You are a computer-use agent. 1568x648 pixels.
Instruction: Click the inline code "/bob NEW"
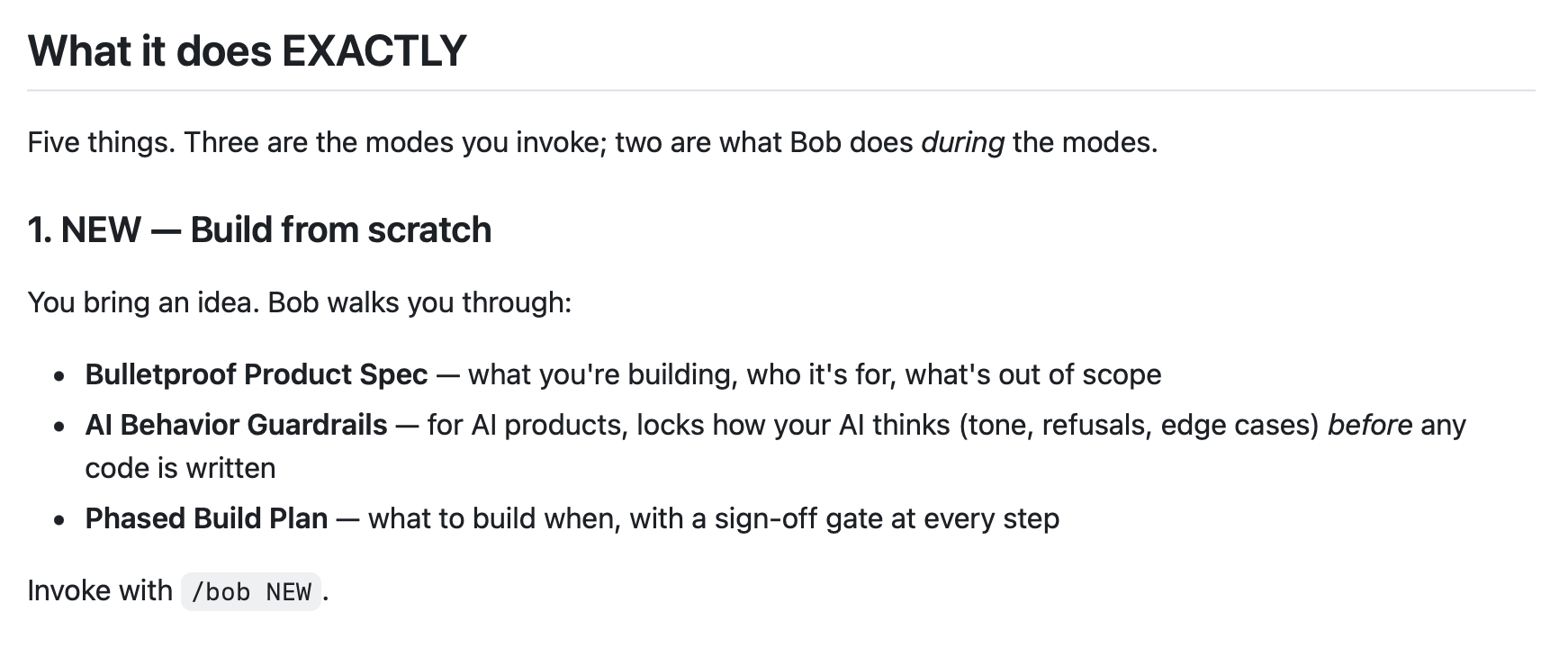[x=251, y=592]
